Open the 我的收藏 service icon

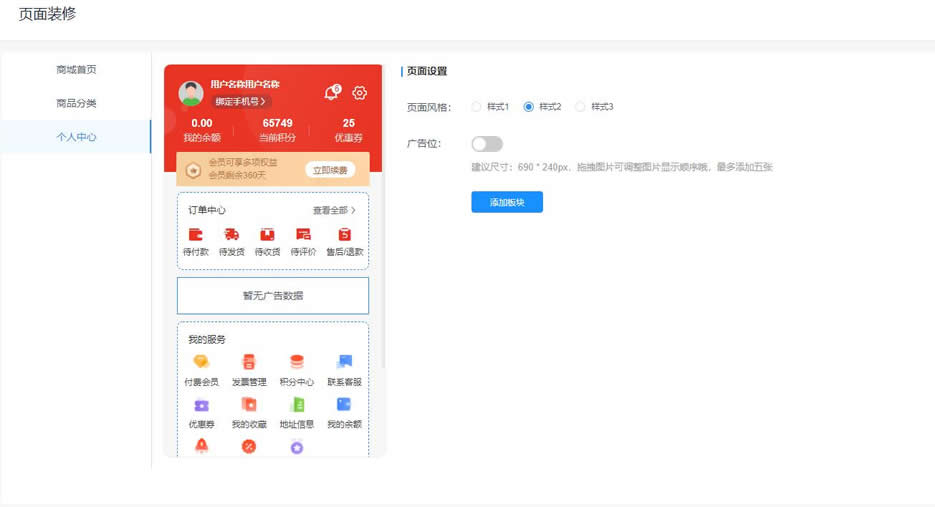tap(249, 405)
